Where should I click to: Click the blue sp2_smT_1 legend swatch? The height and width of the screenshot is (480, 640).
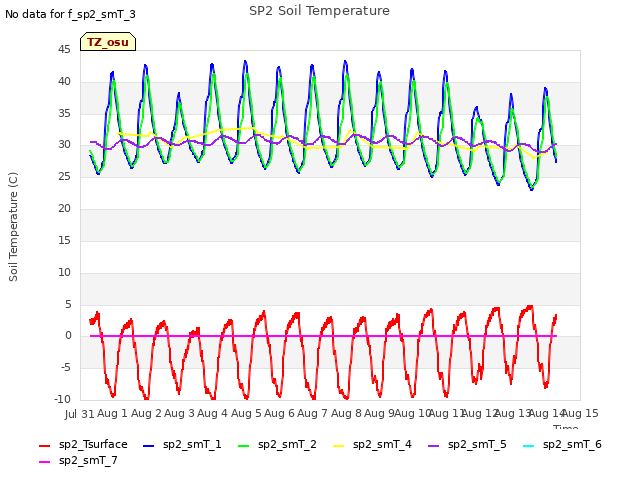(x=149, y=446)
